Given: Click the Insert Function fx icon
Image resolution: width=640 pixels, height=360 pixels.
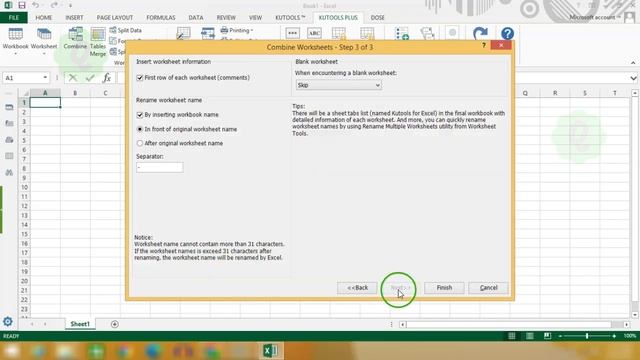Looking at the screenshot, I should click(x=107, y=78).
